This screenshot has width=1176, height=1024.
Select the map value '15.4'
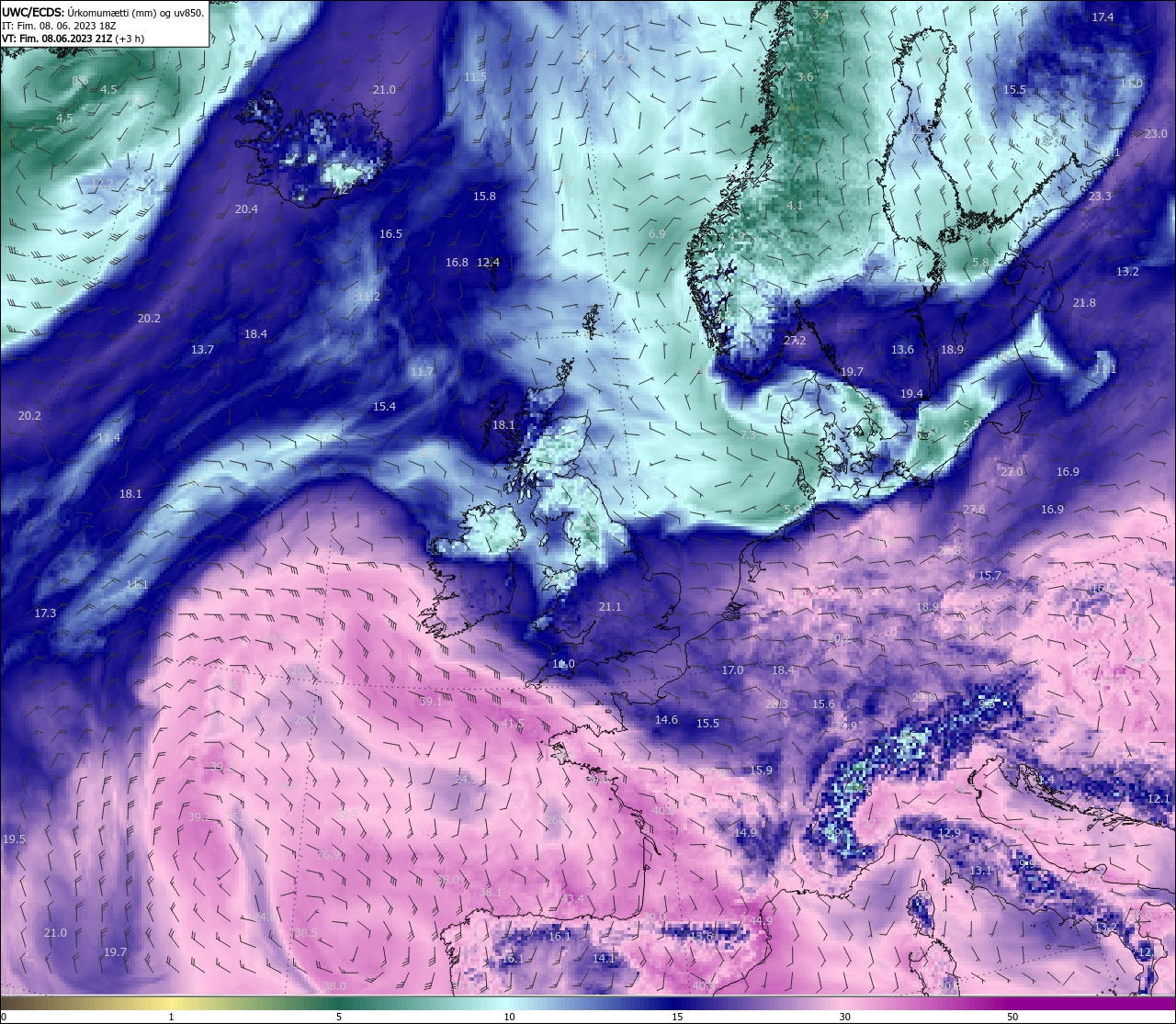[384, 407]
